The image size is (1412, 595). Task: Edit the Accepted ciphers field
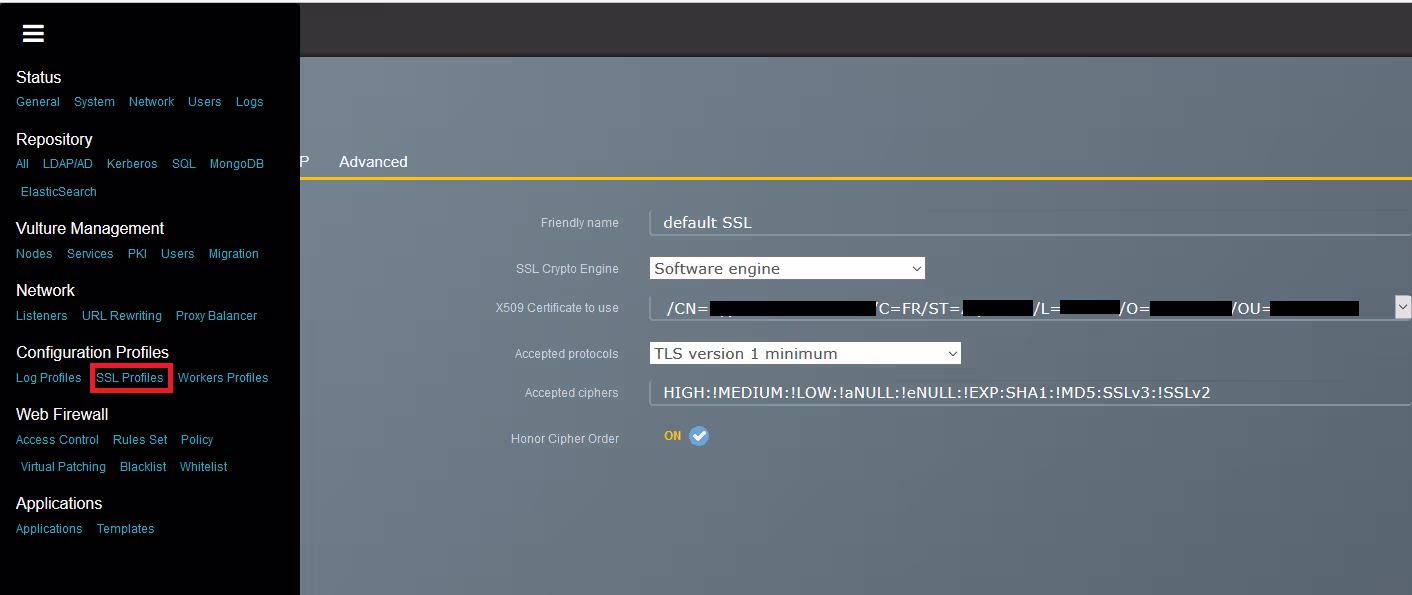pyautogui.click(x=1030, y=393)
